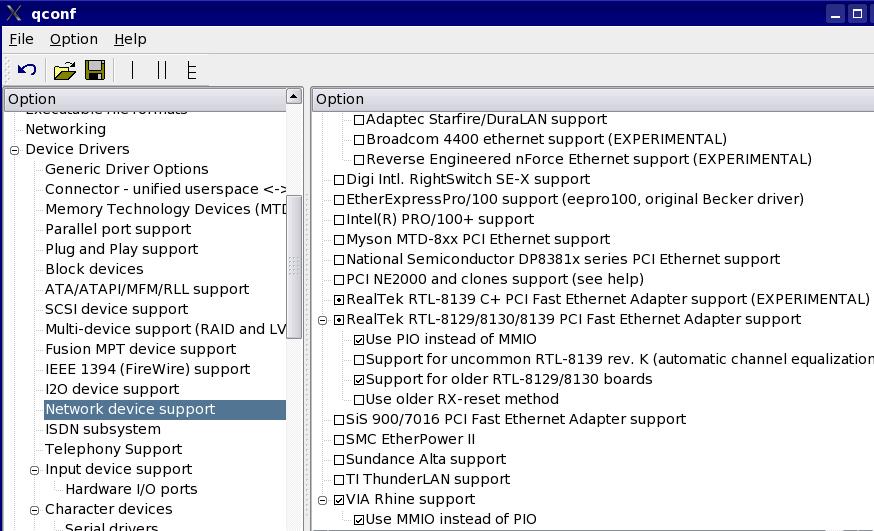Enable Digi Intl. RightSwitch SE-X support

point(339,180)
